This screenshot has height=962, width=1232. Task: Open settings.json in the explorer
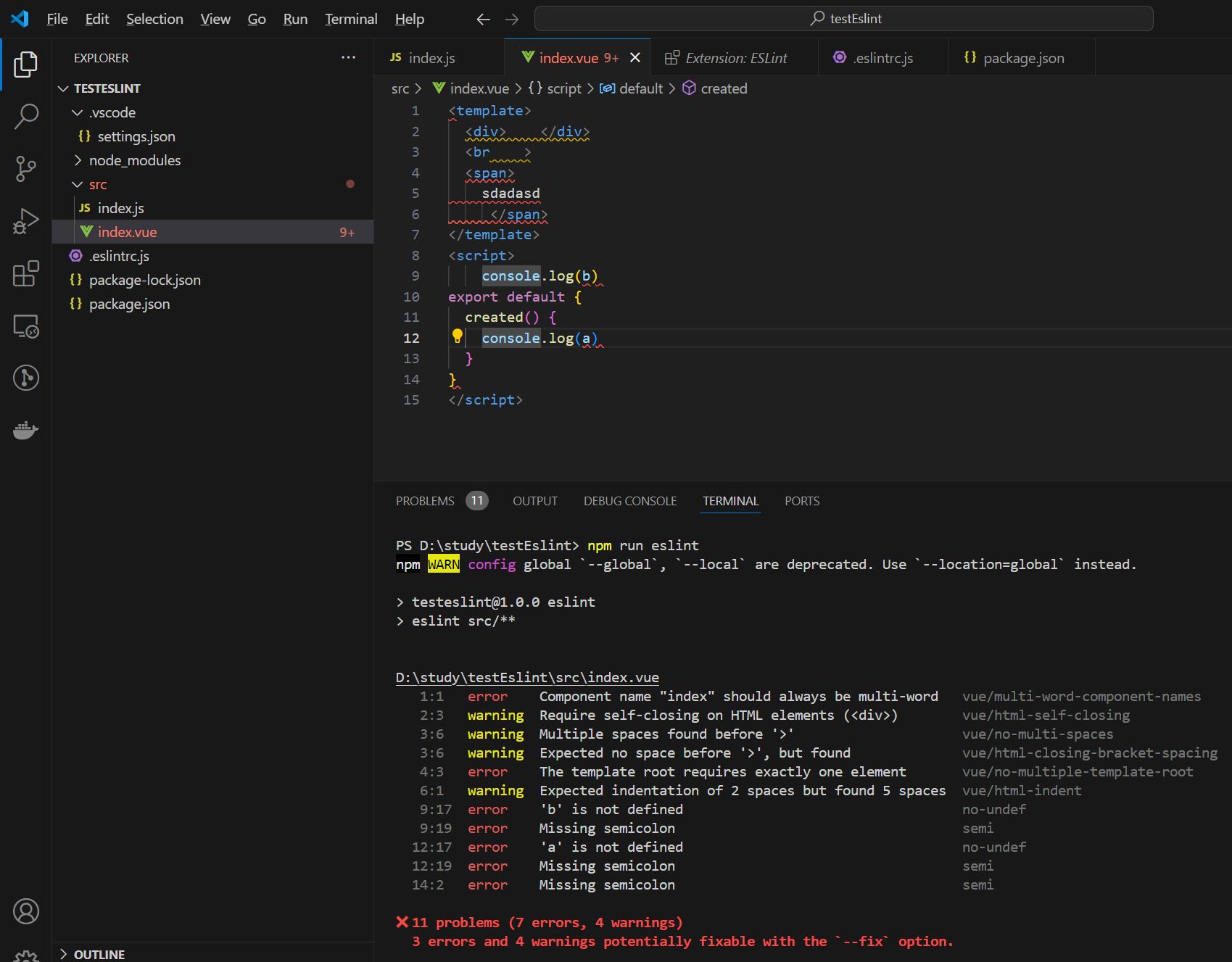[x=136, y=136]
